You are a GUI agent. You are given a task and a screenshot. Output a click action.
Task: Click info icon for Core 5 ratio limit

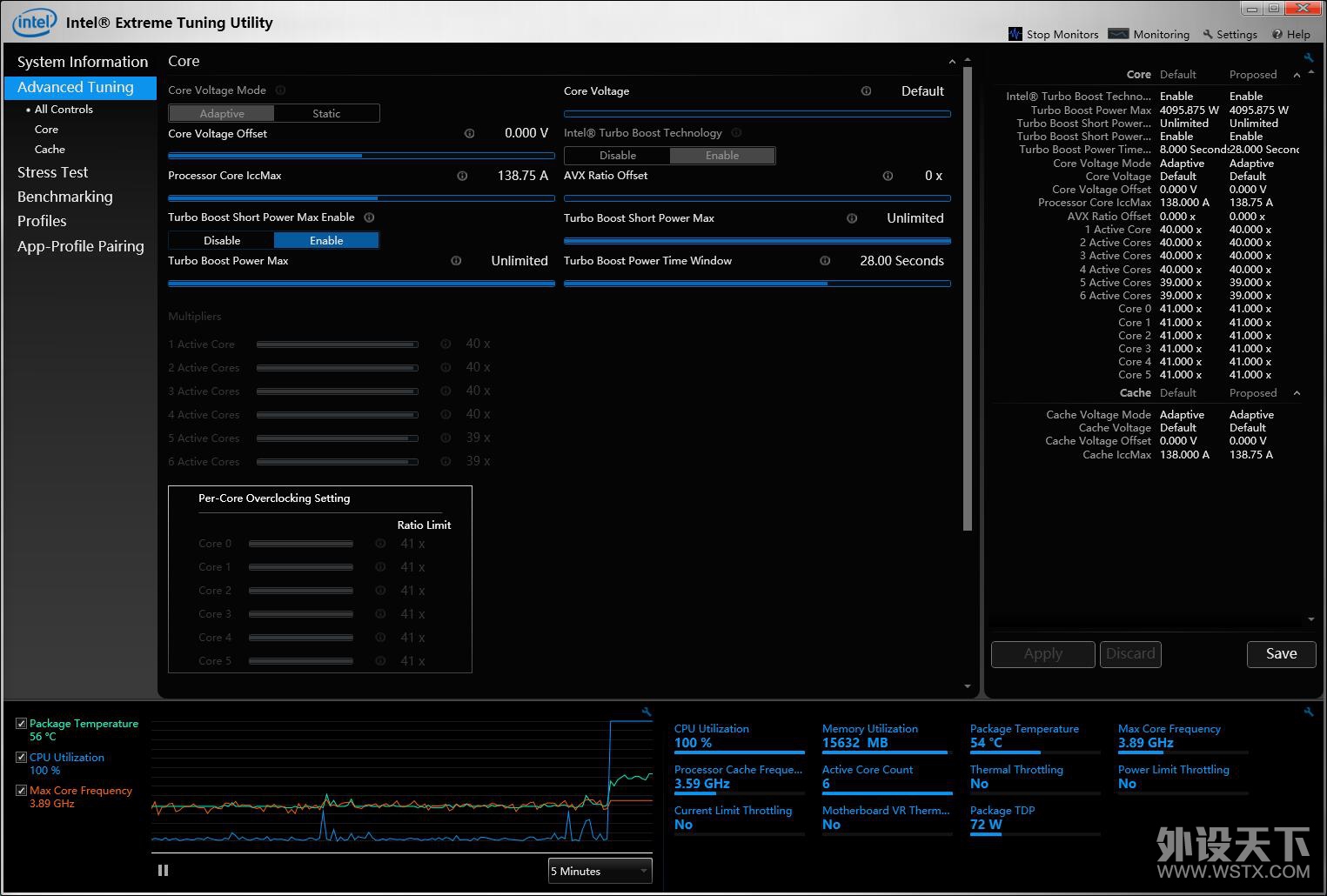(380, 660)
